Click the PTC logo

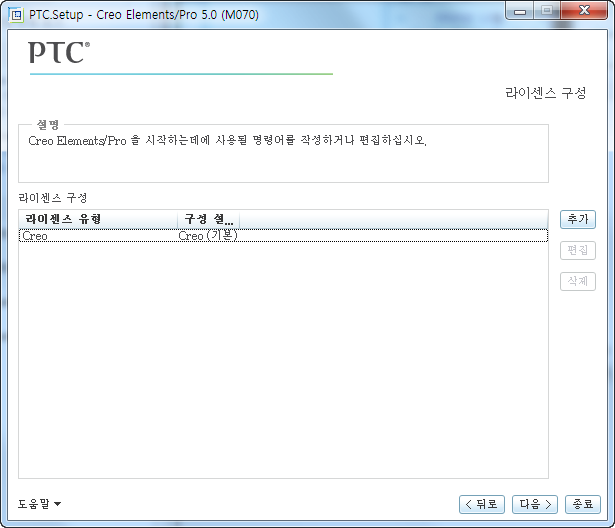[x=59, y=52]
